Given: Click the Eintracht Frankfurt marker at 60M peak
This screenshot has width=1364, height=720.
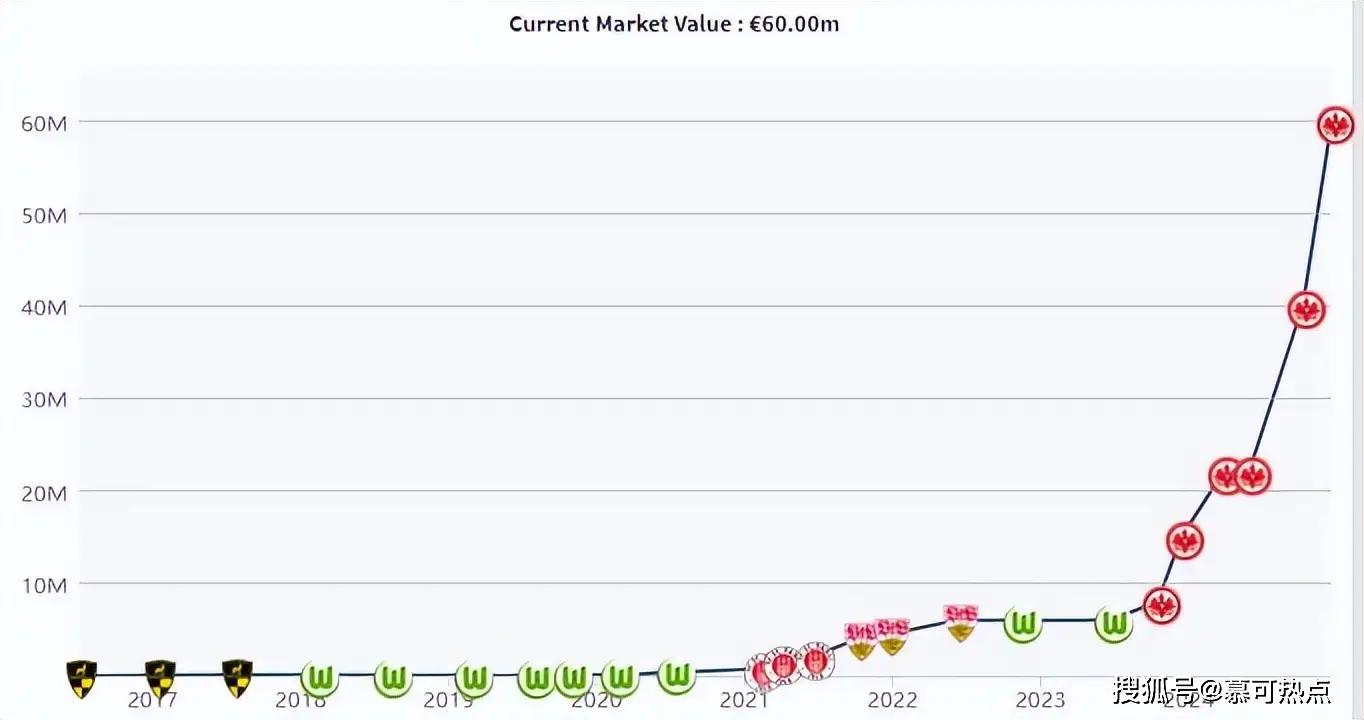Looking at the screenshot, I should 1335,125.
